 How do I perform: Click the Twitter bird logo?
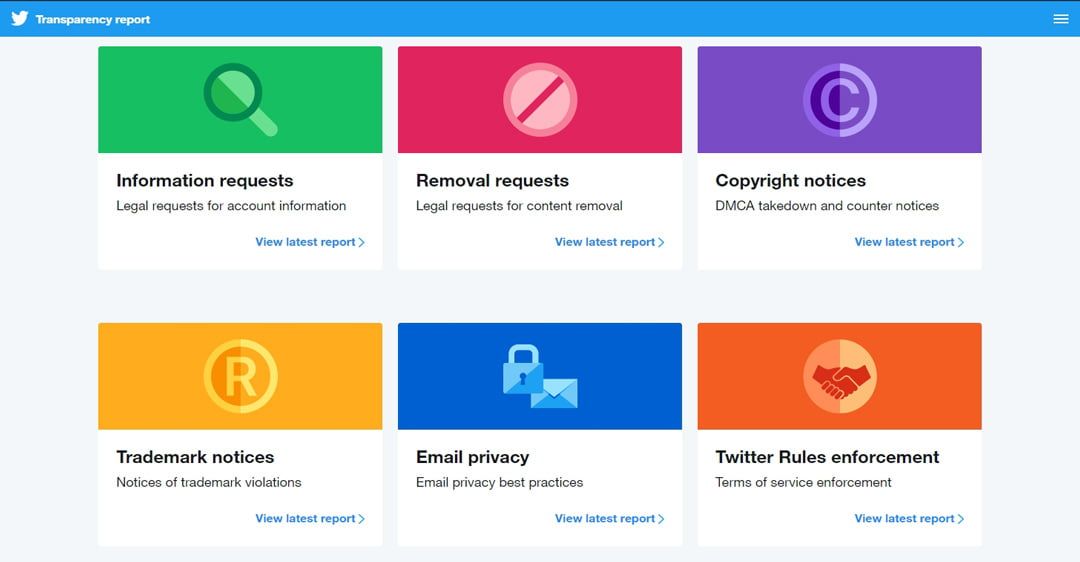[x=19, y=19]
